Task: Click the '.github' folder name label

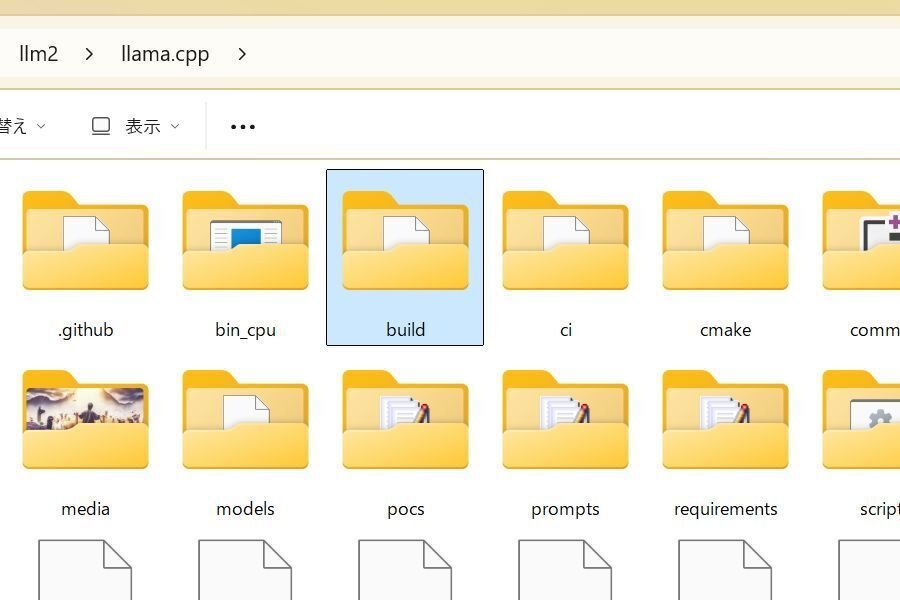Action: [86, 330]
